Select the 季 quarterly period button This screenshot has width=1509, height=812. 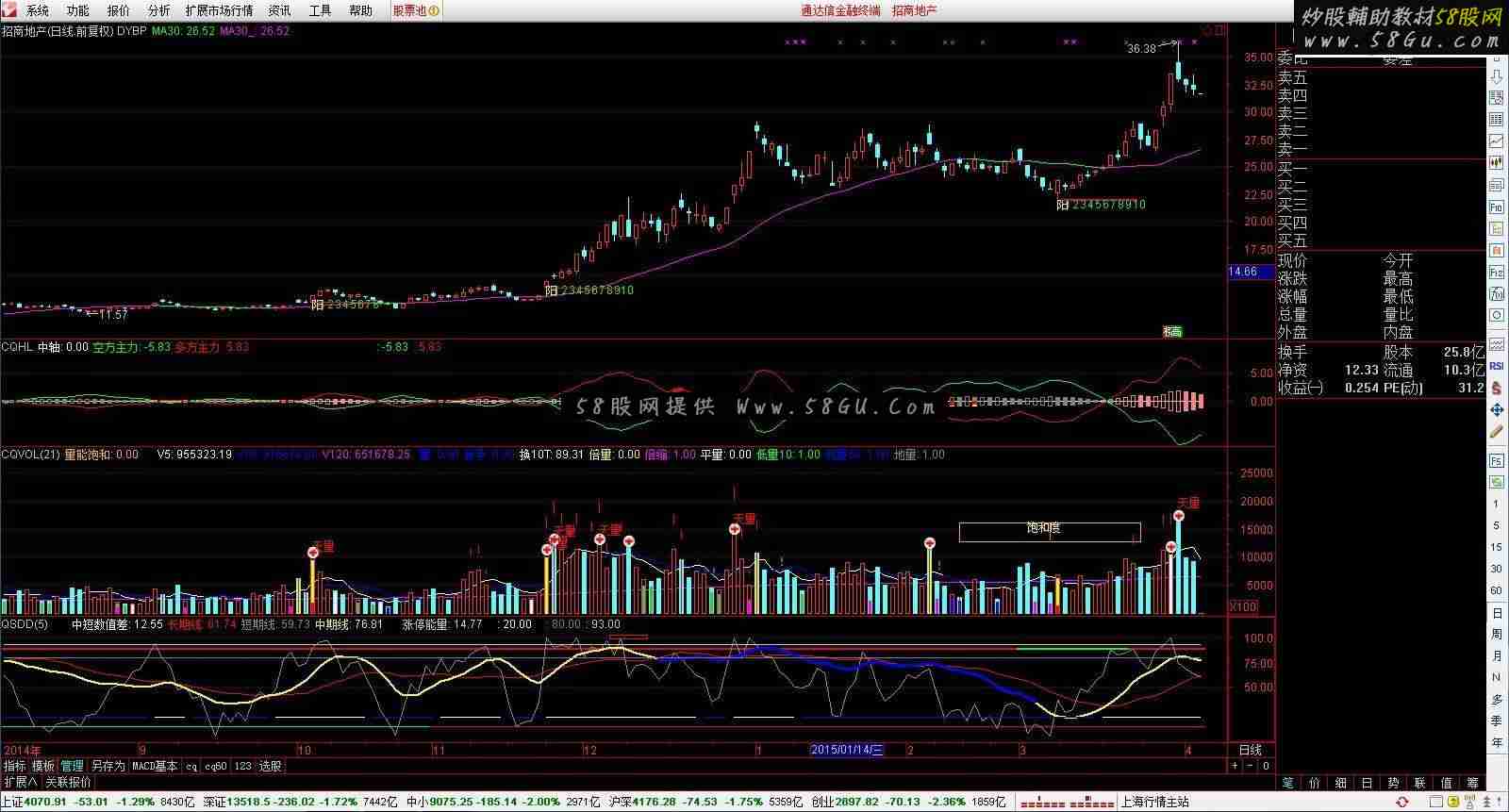click(1497, 721)
